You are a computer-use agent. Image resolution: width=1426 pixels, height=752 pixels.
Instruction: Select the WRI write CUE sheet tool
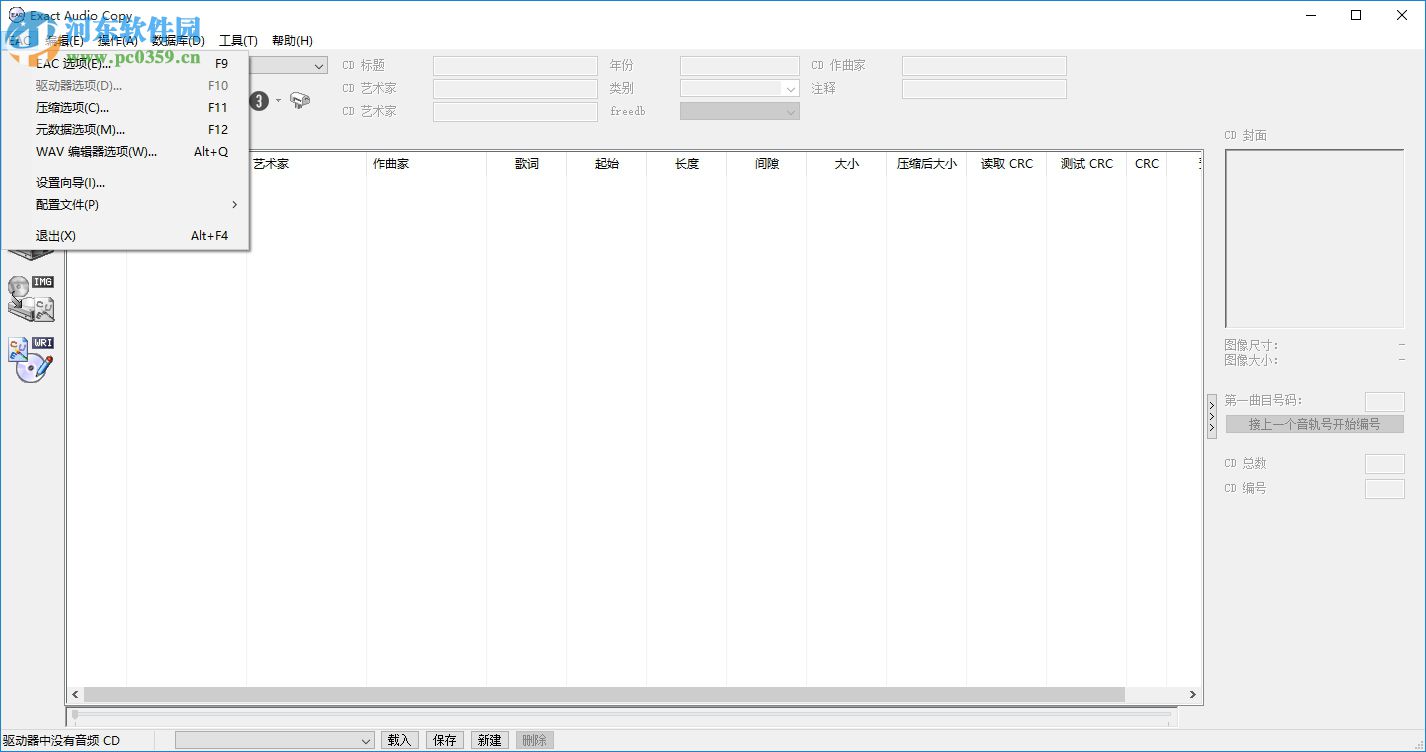31,358
